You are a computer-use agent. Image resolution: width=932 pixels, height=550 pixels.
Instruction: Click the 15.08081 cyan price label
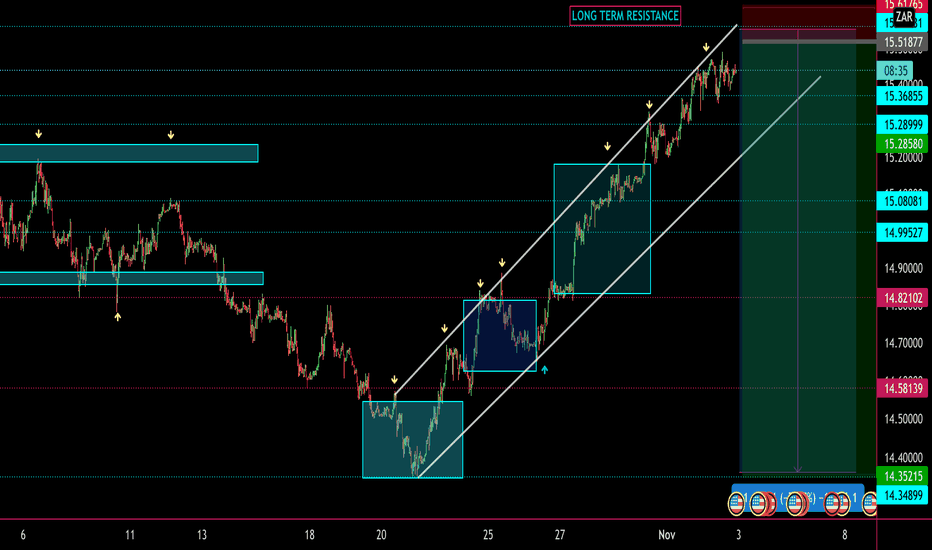(902, 201)
